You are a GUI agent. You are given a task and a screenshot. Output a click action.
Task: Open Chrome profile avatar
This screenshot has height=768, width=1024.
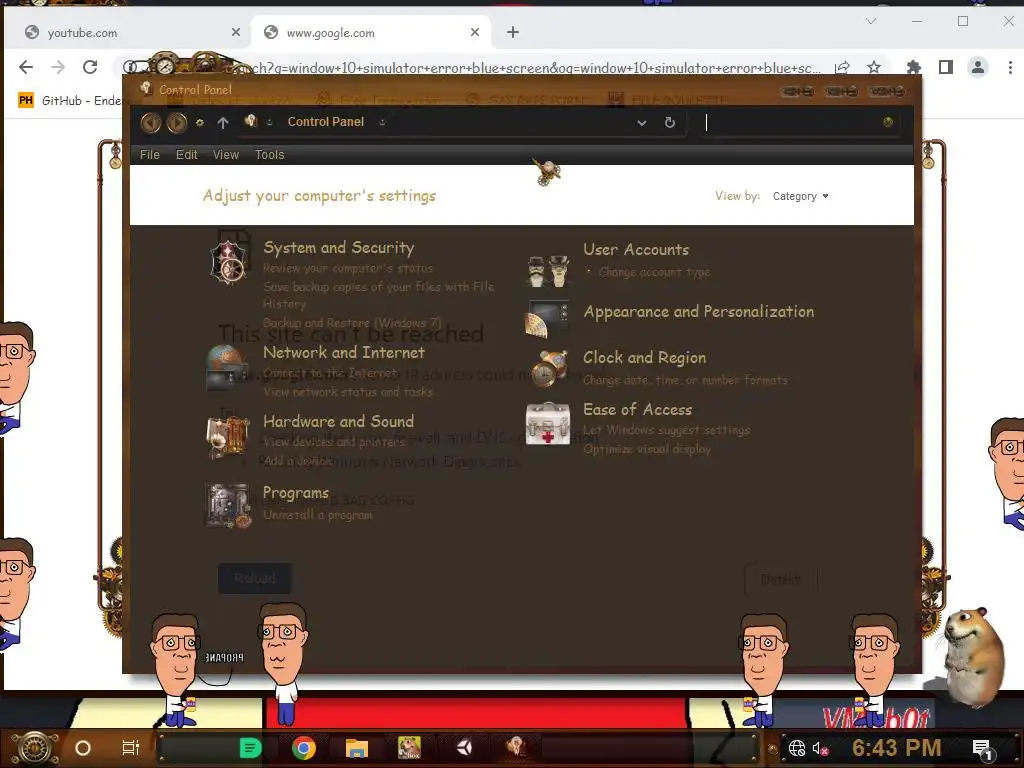(978, 67)
